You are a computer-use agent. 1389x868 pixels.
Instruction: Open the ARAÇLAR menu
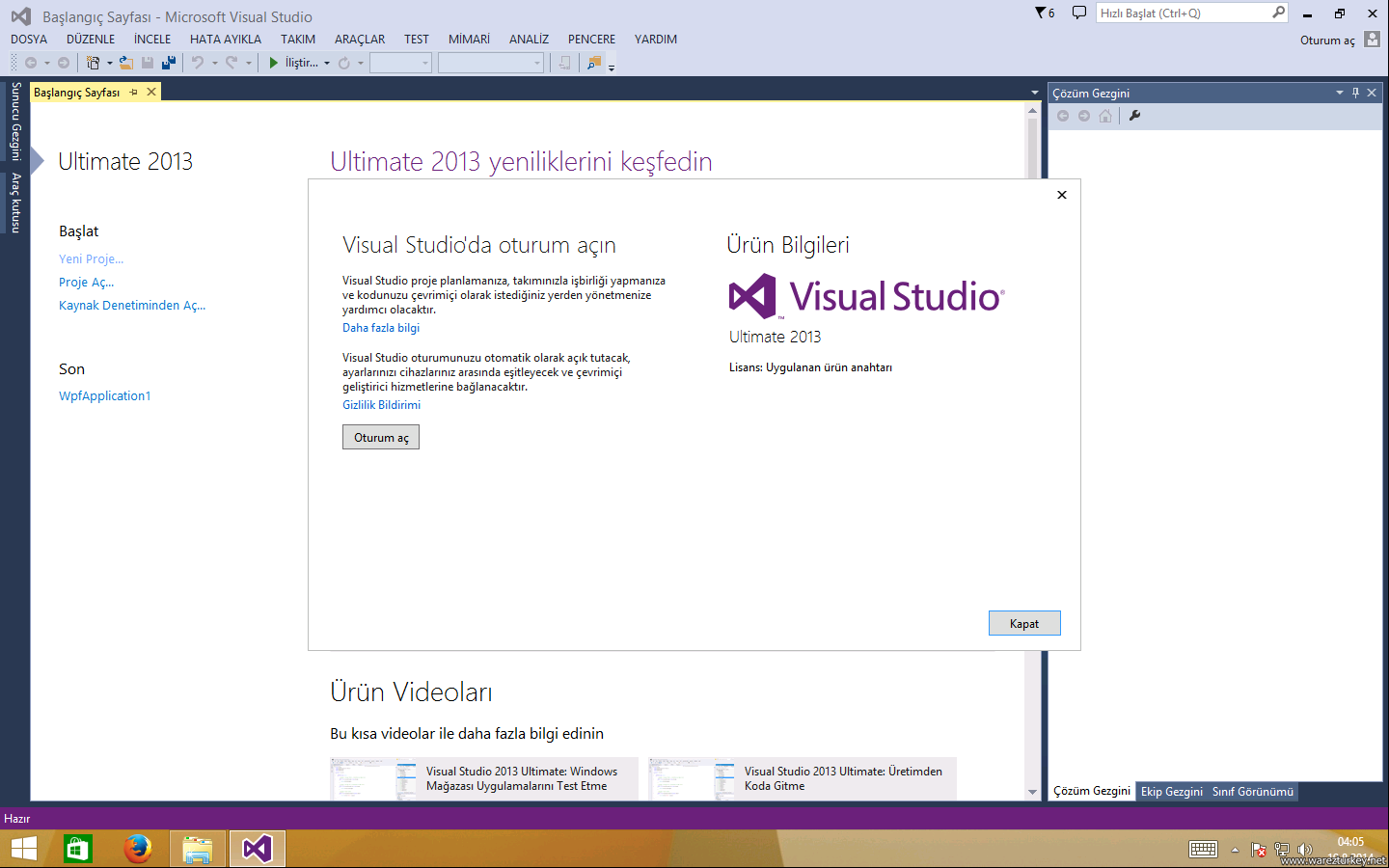click(x=360, y=40)
